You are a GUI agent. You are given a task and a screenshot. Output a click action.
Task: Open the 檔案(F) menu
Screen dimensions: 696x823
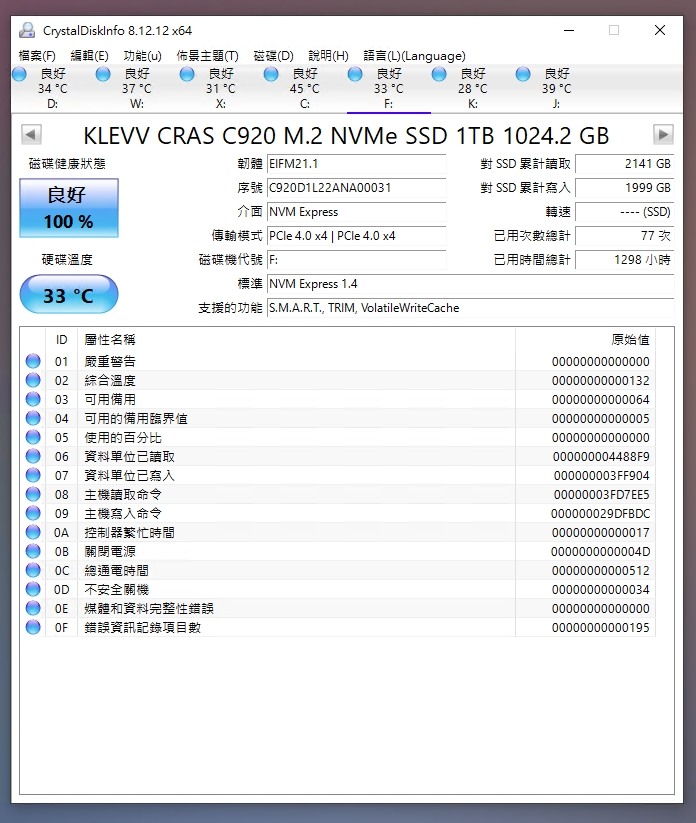37,56
